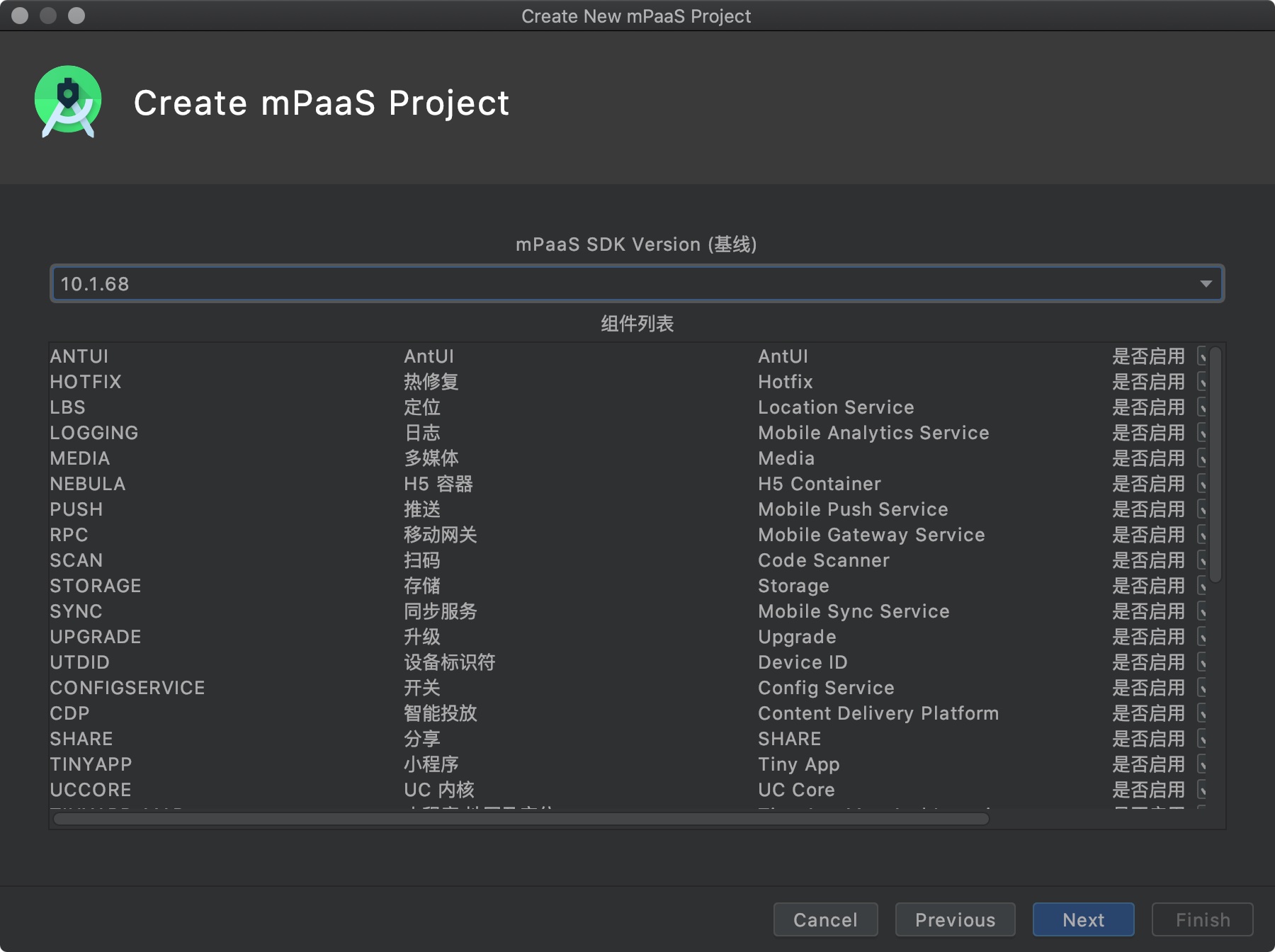
Task: Click Location Service description
Action: click(x=836, y=407)
